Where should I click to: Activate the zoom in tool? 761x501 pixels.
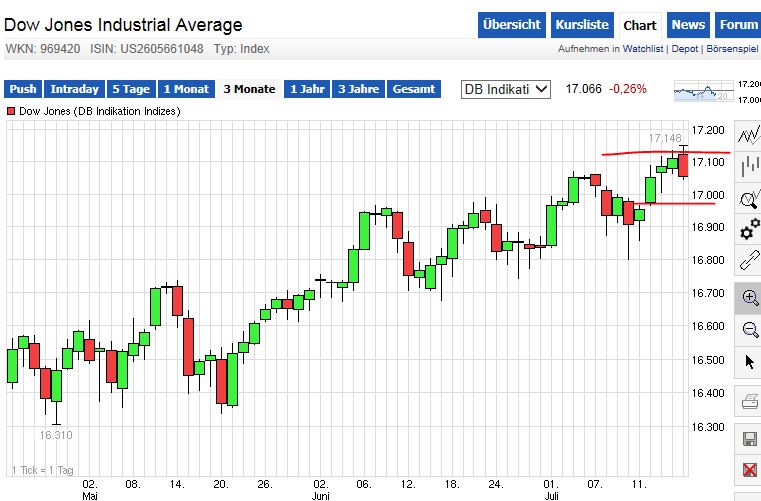748,297
